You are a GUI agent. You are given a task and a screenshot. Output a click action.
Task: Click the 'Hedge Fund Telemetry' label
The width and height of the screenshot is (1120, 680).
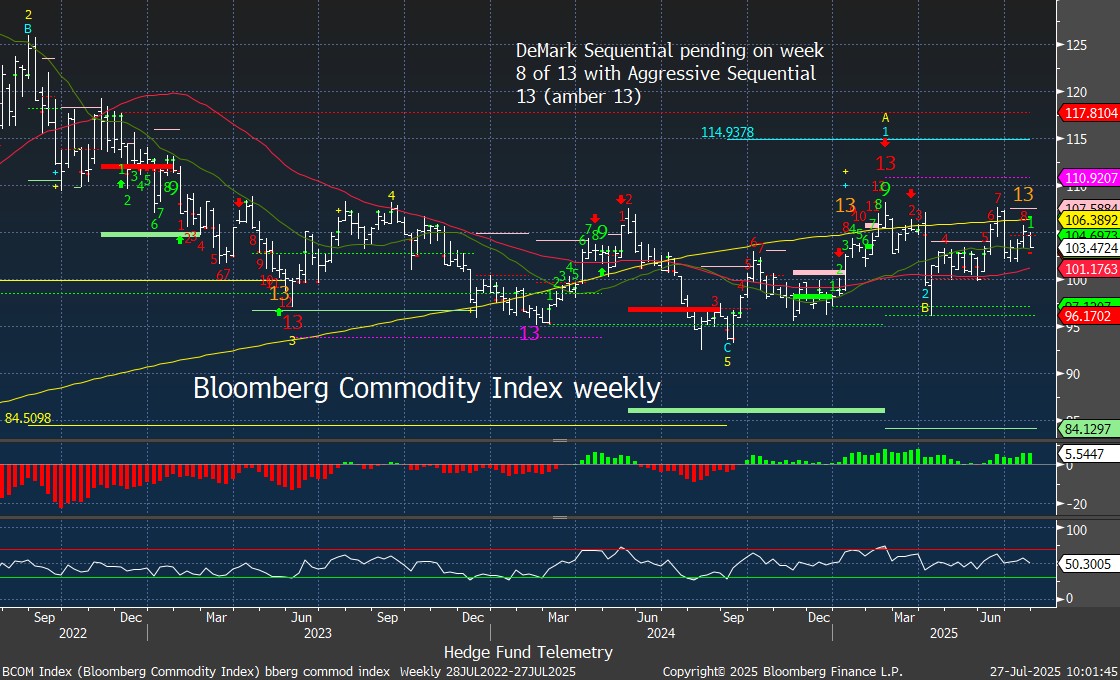pyautogui.click(x=528, y=651)
